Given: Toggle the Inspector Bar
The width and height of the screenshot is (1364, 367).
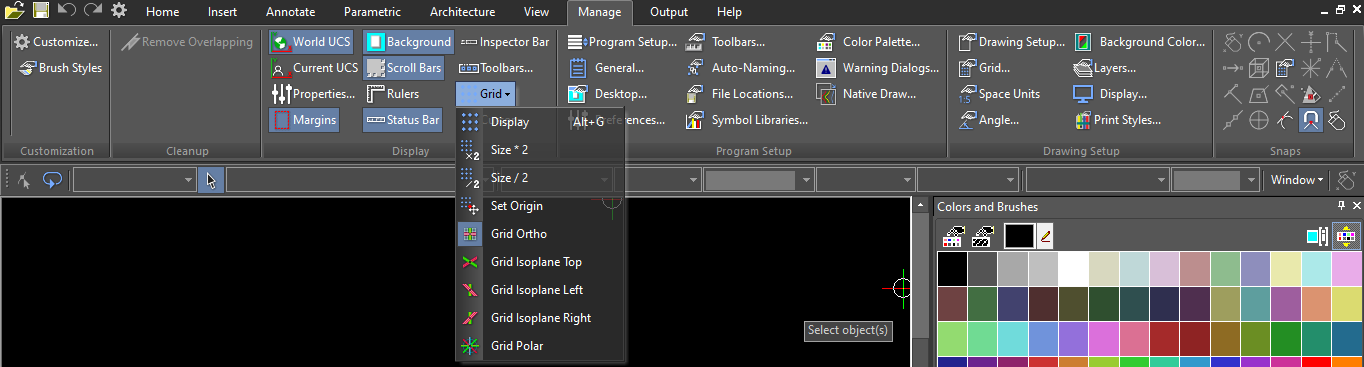Looking at the screenshot, I should (x=505, y=42).
